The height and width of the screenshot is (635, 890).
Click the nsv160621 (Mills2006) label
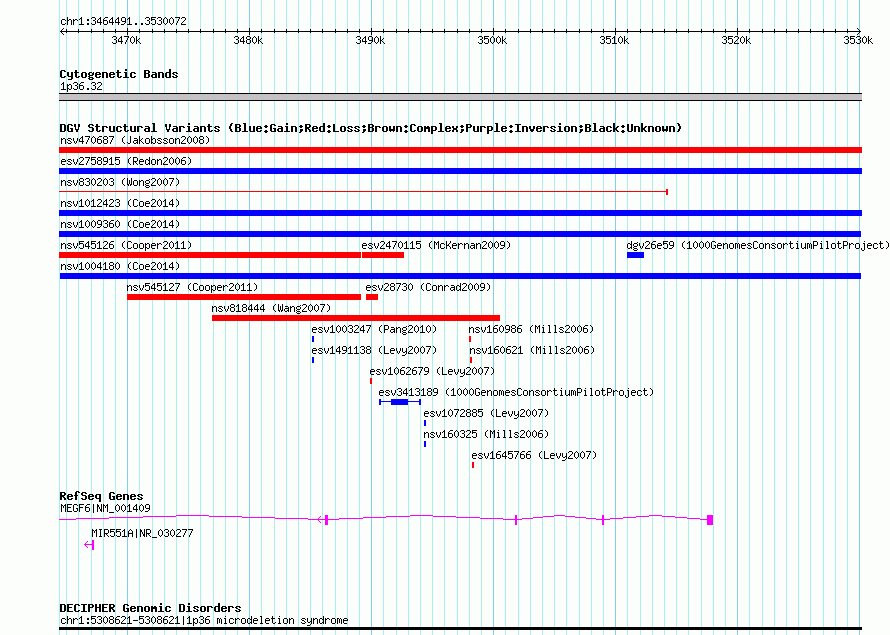click(532, 350)
